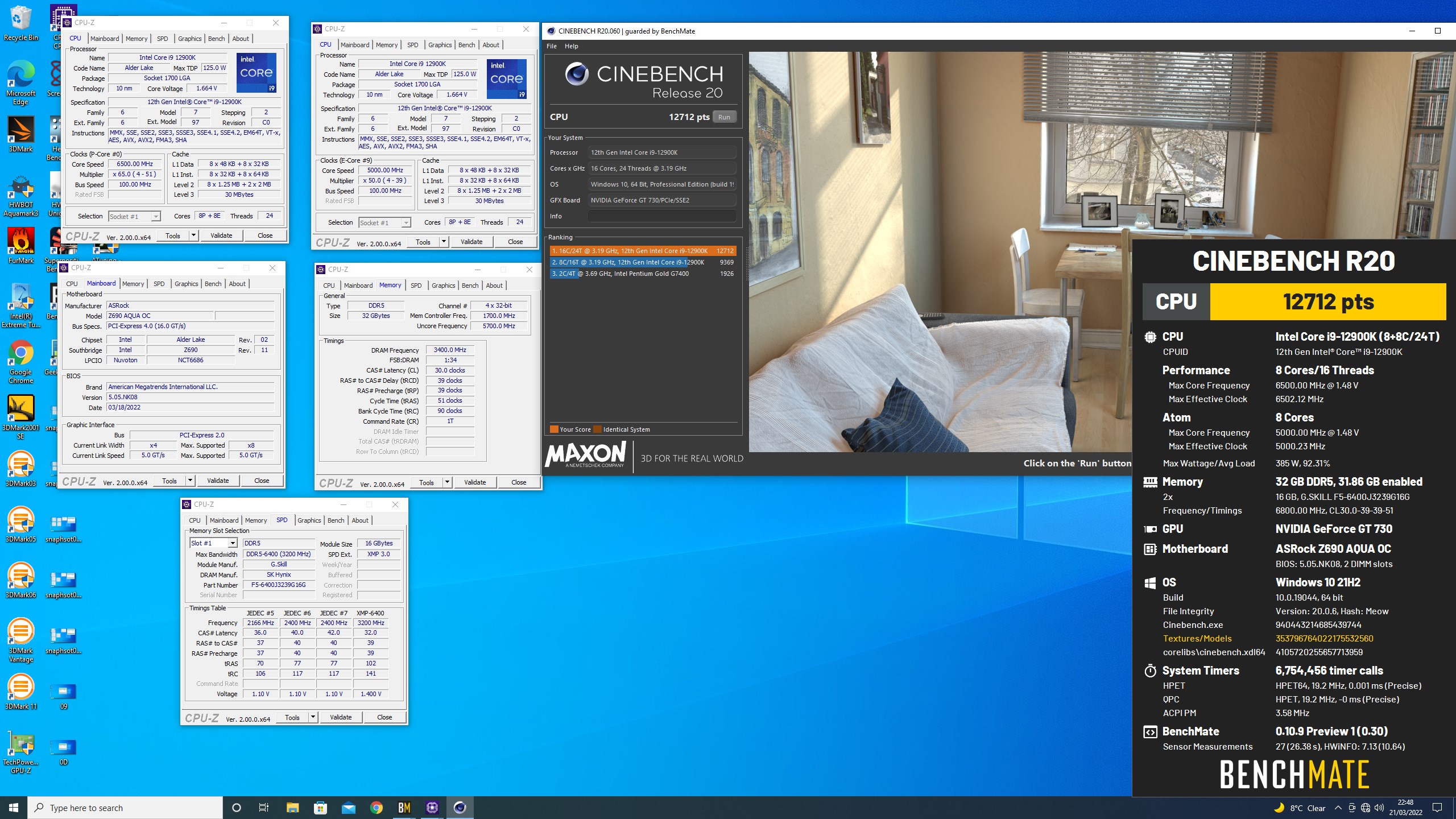Screen dimensions: 1456x819
Task: Open the Intel(R) Extreme Tuning shortcut
Action: pyautogui.click(x=20, y=306)
